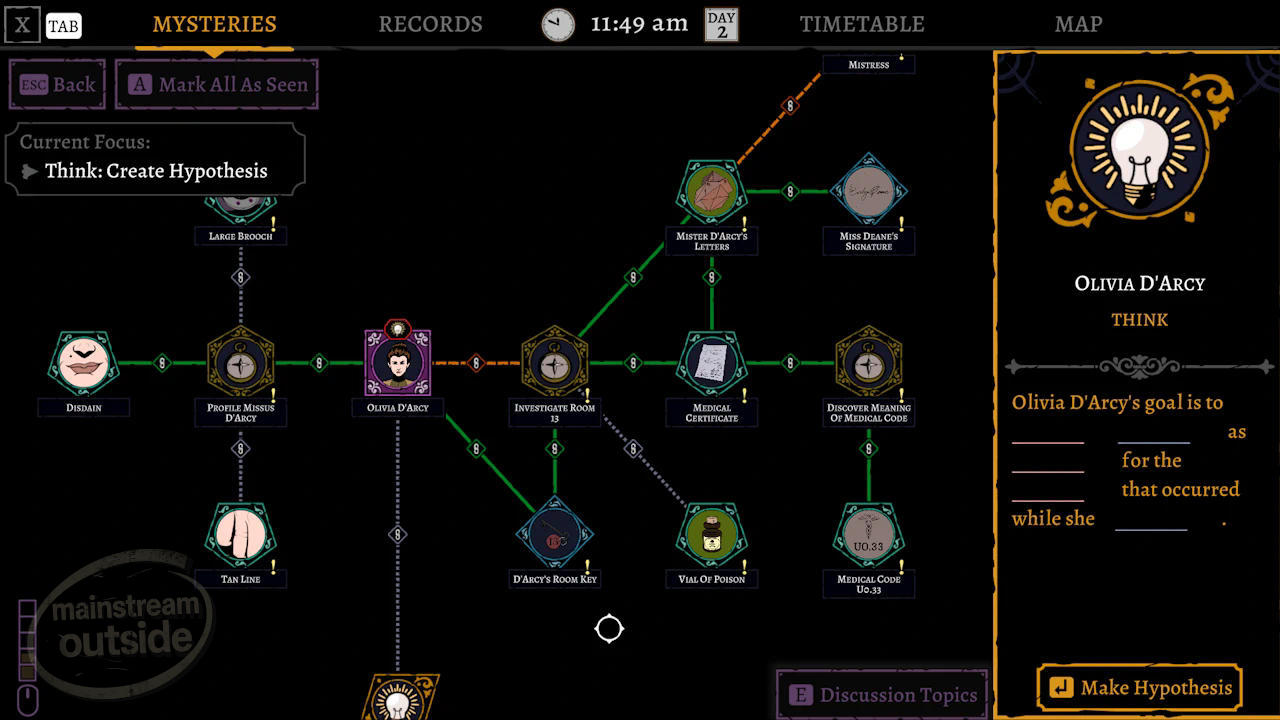The width and height of the screenshot is (1280, 720).
Task: Switch to the Records tab
Action: [430, 24]
